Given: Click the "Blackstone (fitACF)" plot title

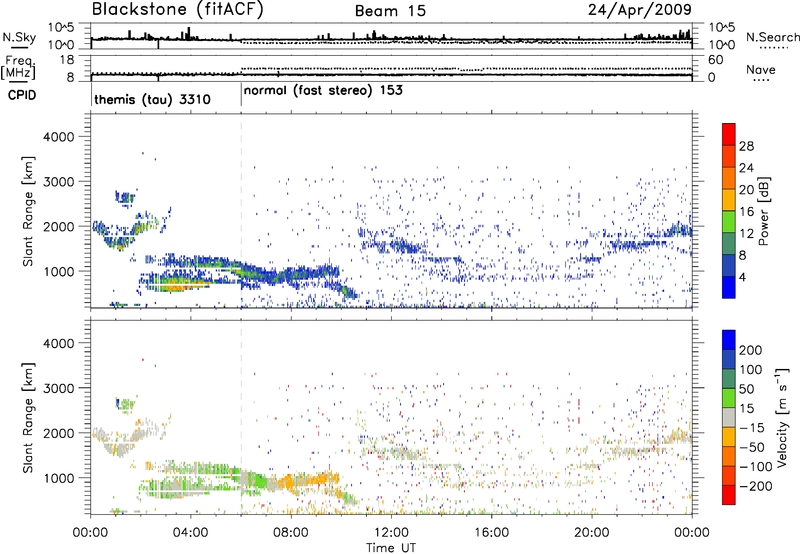Looking at the screenshot, I should pos(178,9).
